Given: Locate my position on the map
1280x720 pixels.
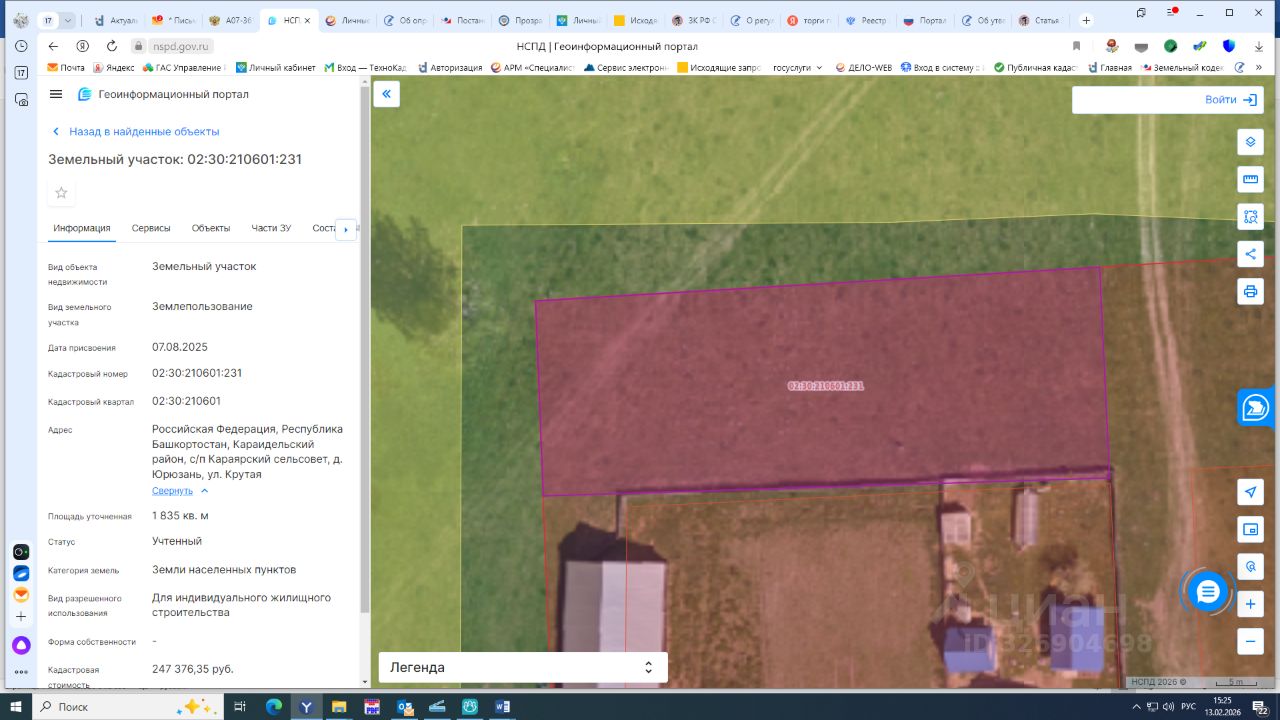Looking at the screenshot, I should click(1250, 492).
